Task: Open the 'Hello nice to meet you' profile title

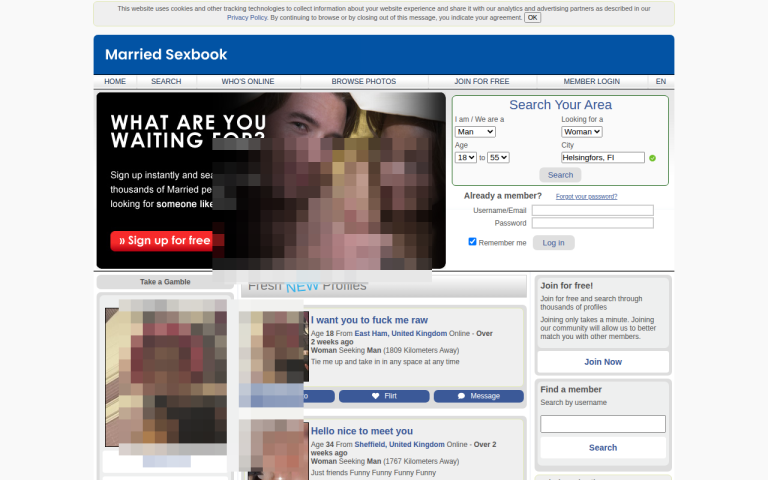Action: 362,431
